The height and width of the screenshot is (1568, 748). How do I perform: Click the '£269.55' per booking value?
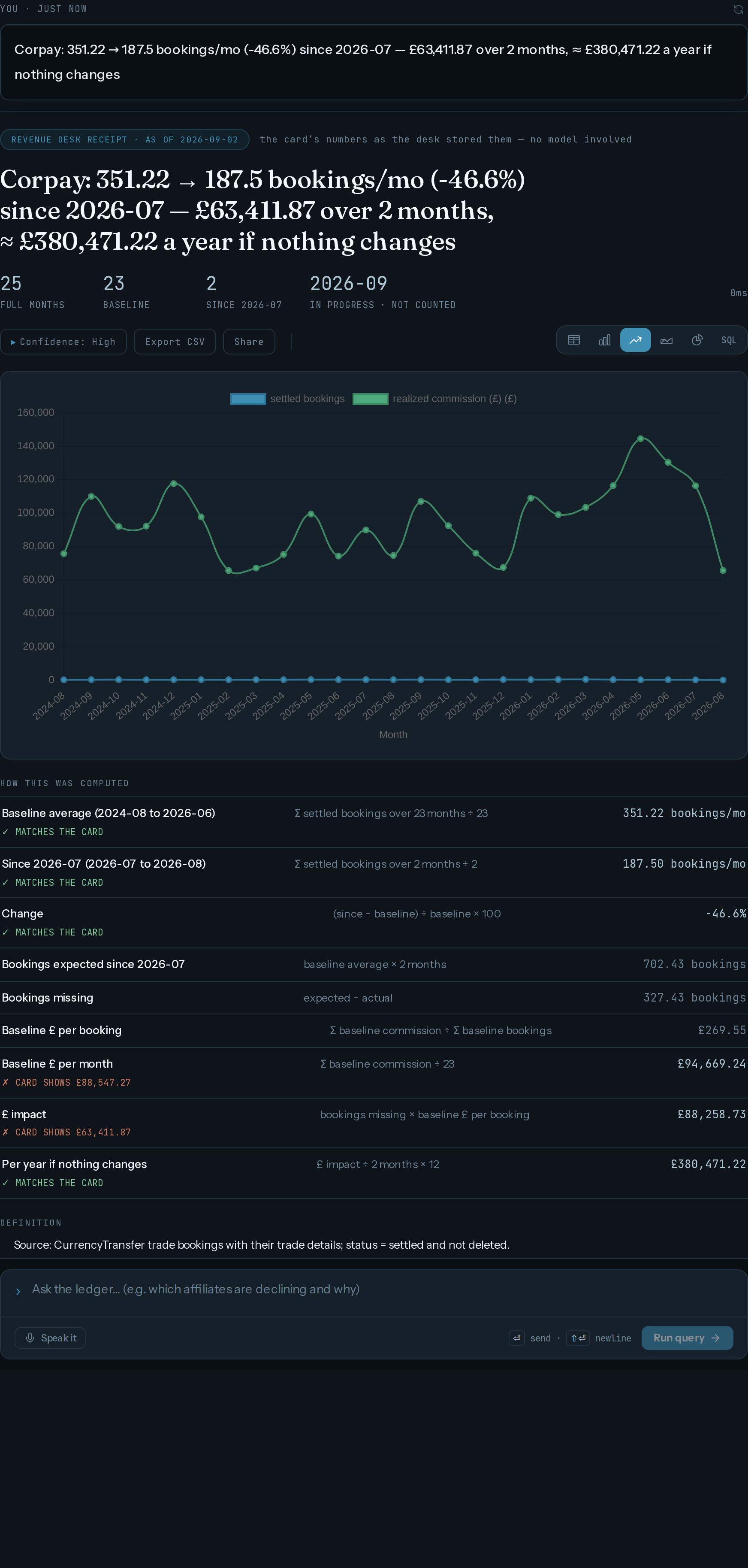pos(722,1030)
